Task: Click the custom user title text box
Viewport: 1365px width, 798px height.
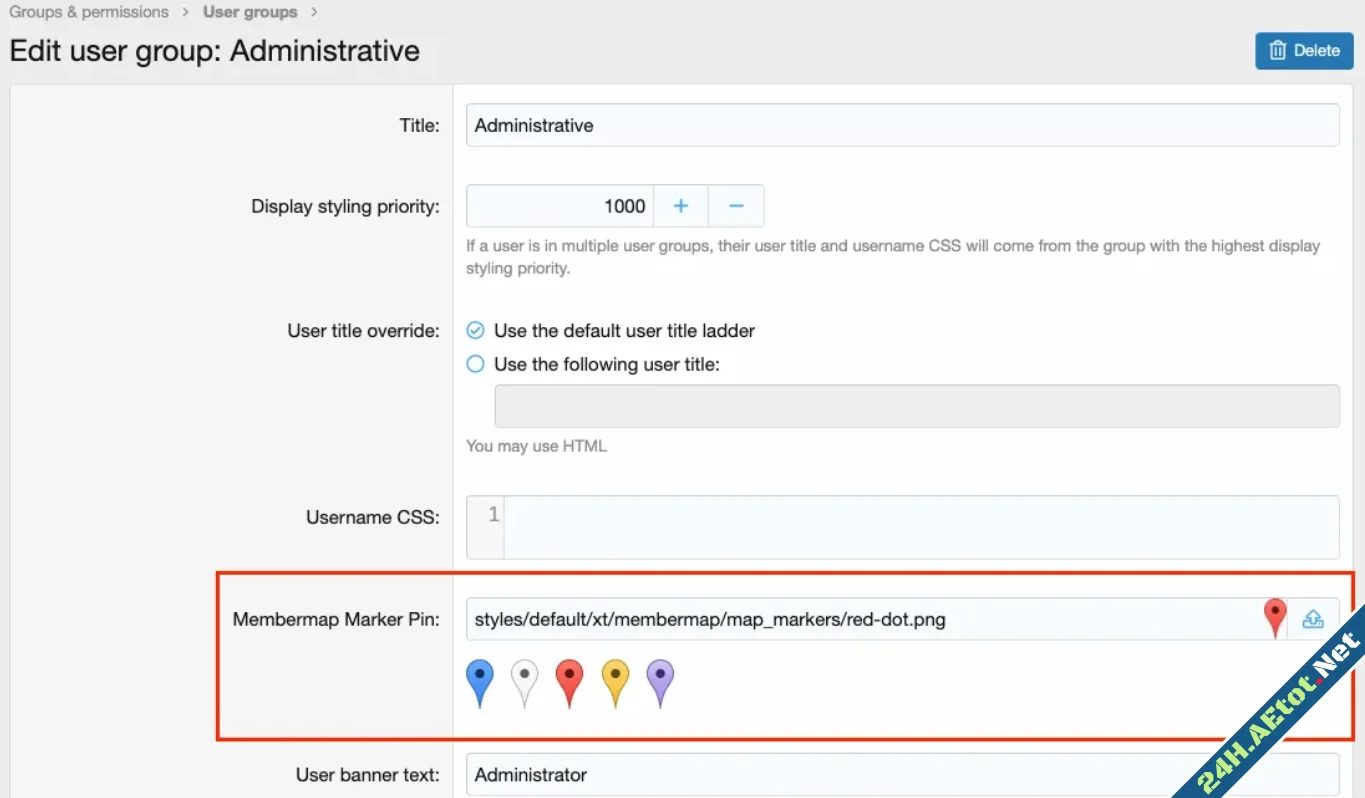Action: [x=916, y=406]
